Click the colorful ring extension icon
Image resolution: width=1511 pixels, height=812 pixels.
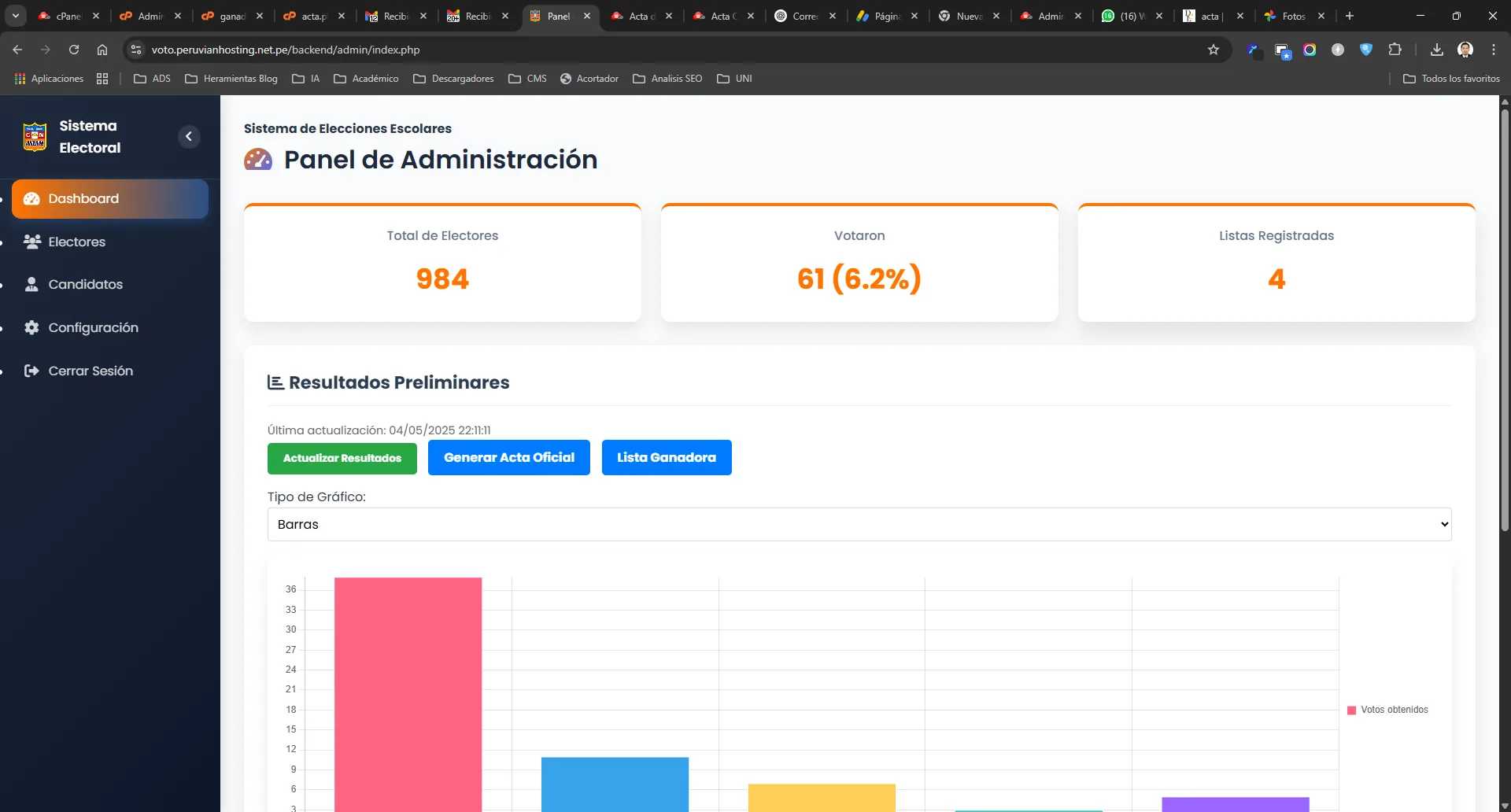(1310, 50)
